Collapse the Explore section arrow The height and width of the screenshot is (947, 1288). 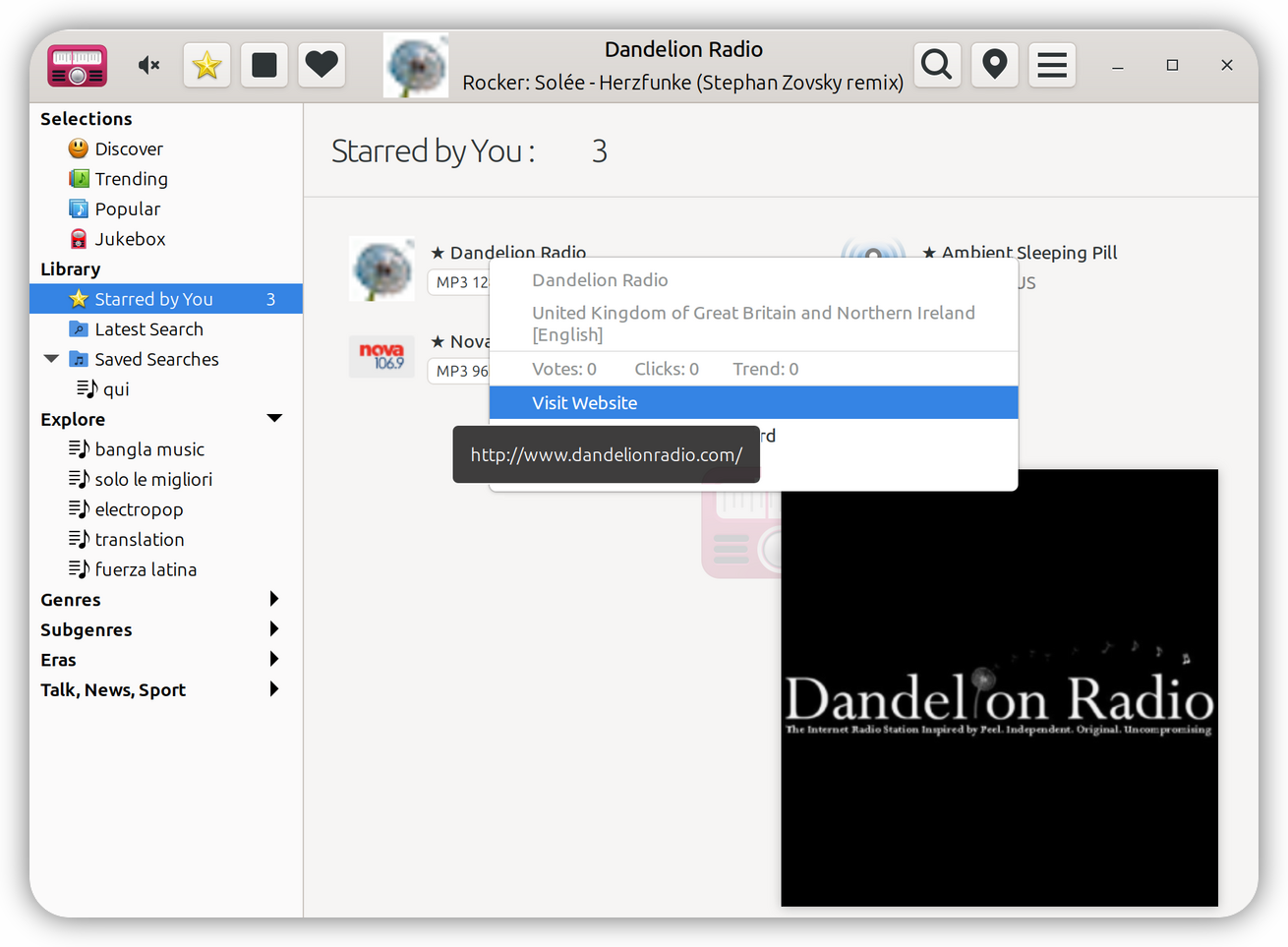point(274,419)
